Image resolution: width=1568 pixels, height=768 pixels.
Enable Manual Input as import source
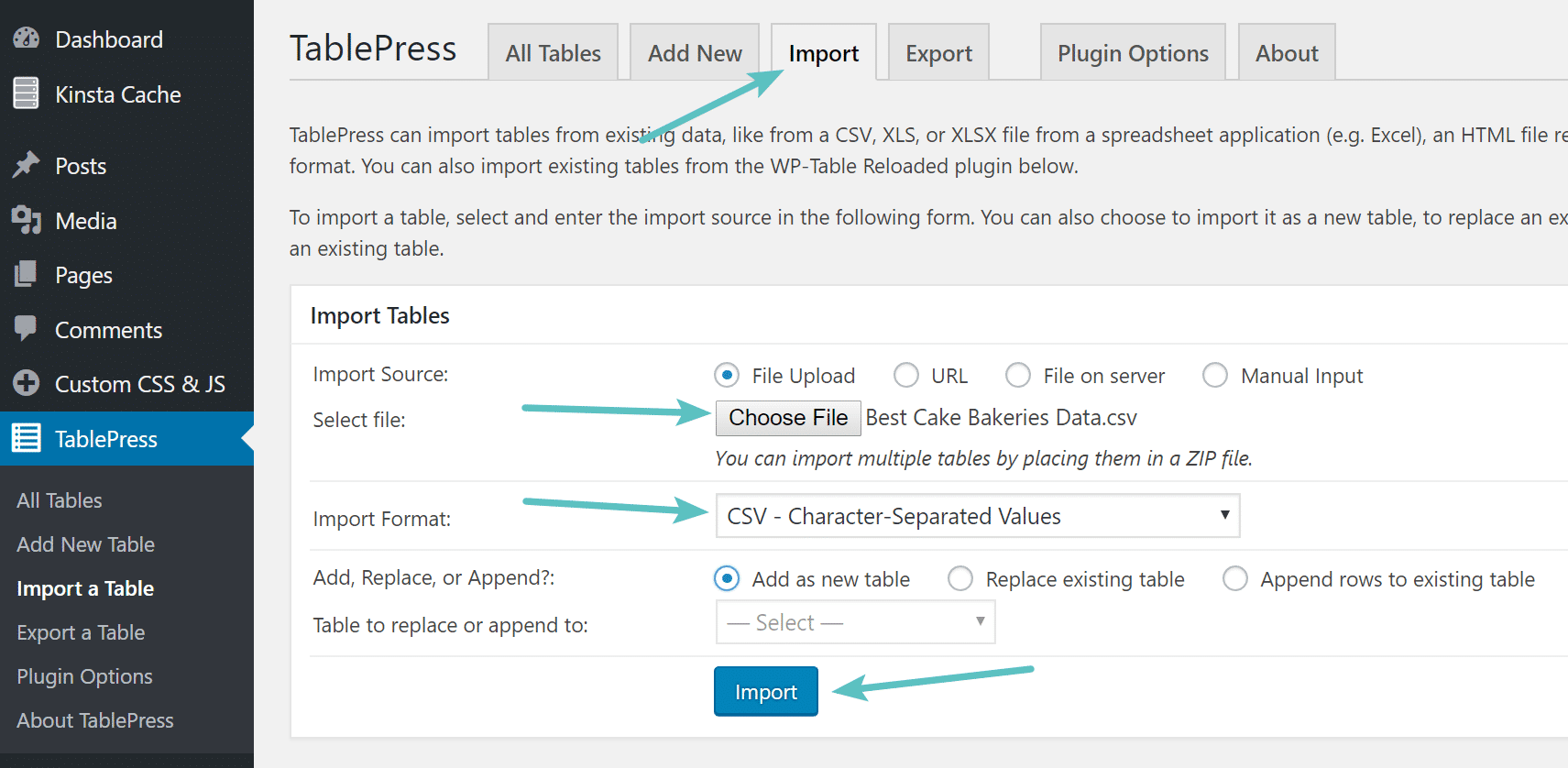(x=1215, y=375)
